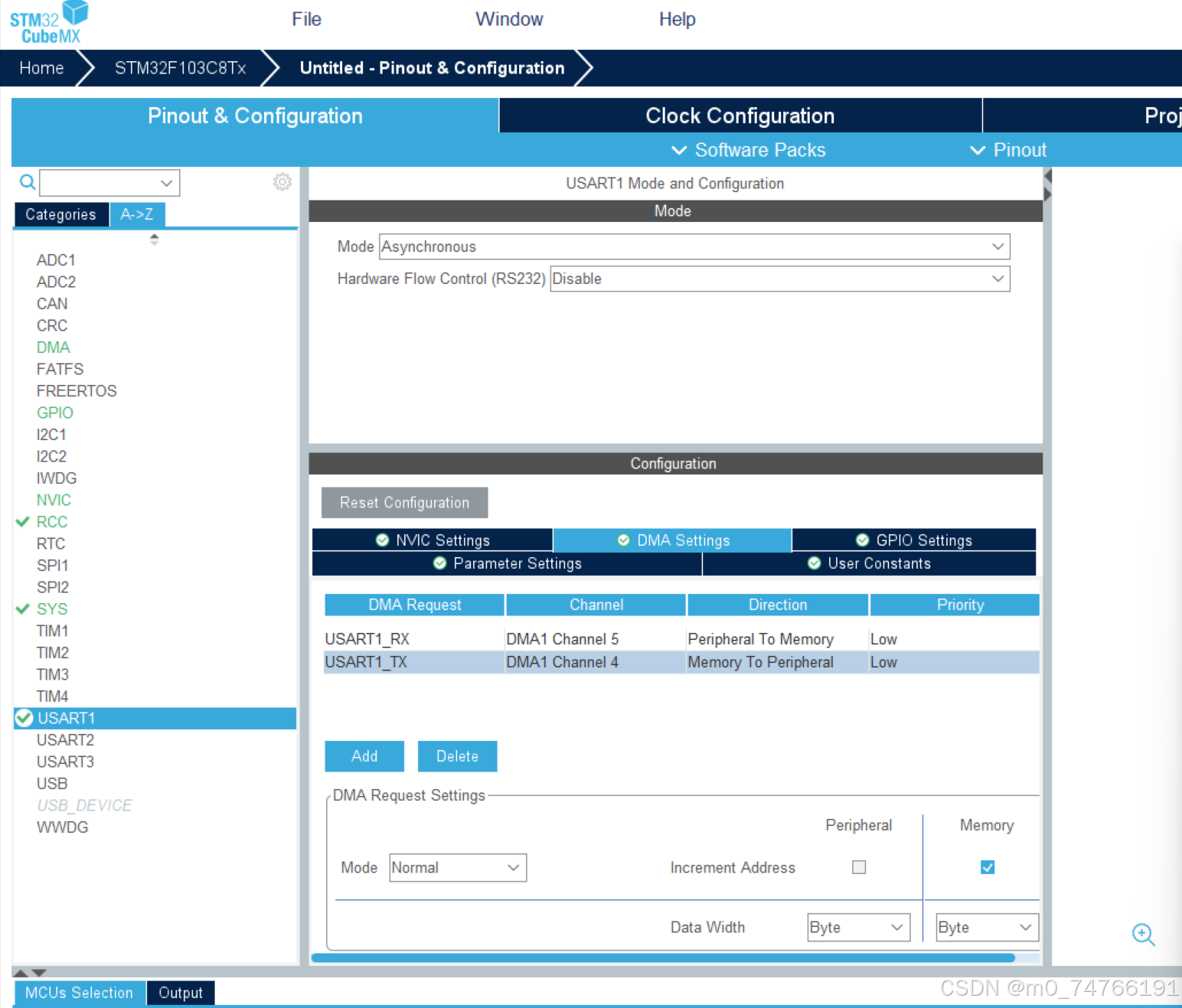Open the USART1 Mode dropdown
This screenshot has height=1008, width=1182.
694,246
